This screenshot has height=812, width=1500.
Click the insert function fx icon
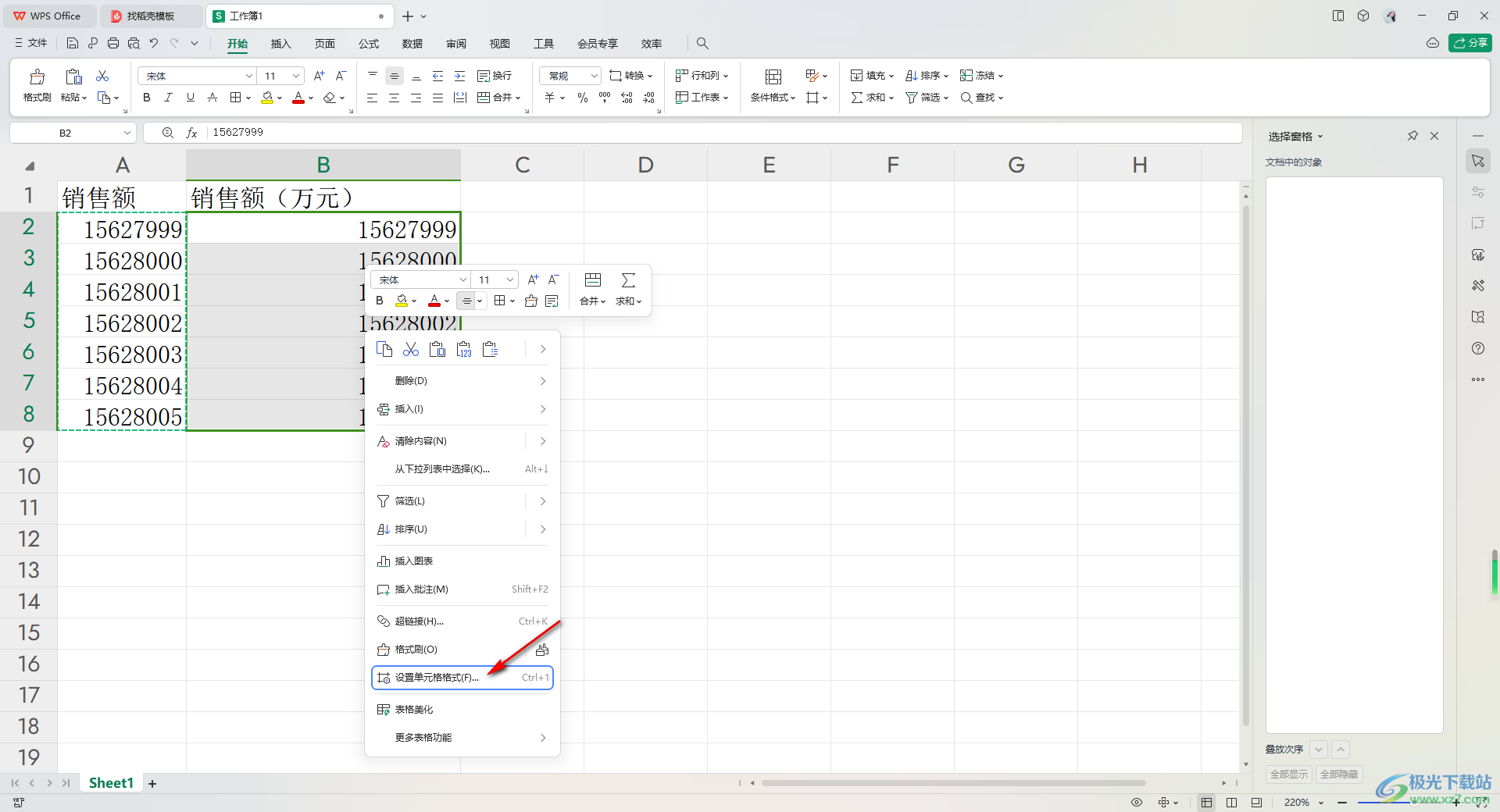pyautogui.click(x=191, y=133)
